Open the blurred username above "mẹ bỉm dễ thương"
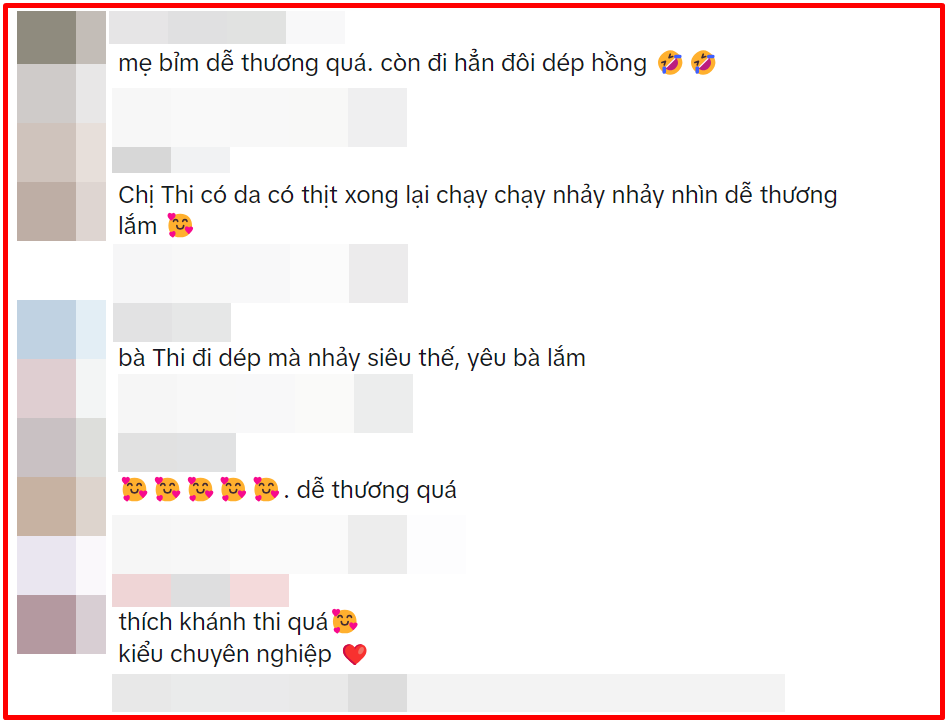The width and height of the screenshot is (948, 723). pos(227,27)
